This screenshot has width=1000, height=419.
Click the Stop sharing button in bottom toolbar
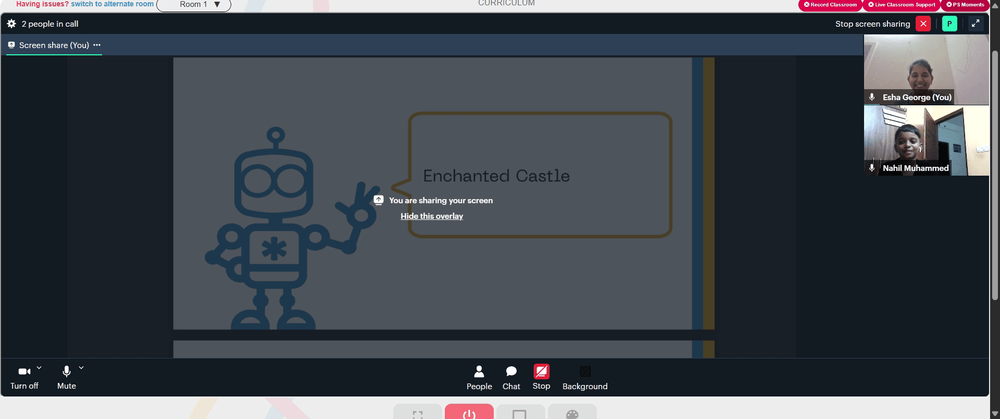(x=541, y=377)
